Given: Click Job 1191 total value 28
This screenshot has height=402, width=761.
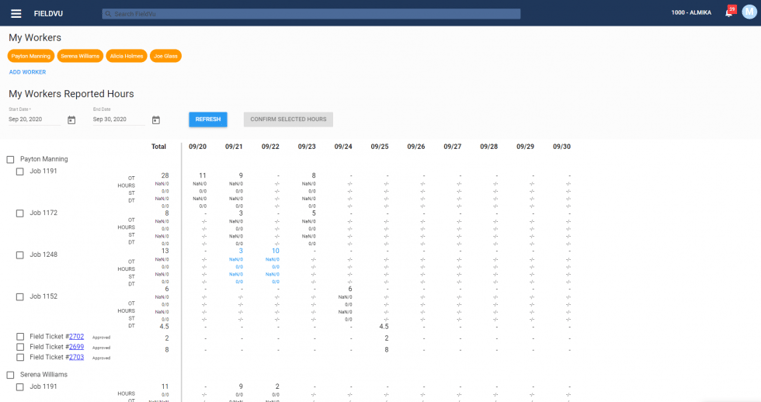Looking at the screenshot, I should (x=165, y=175).
